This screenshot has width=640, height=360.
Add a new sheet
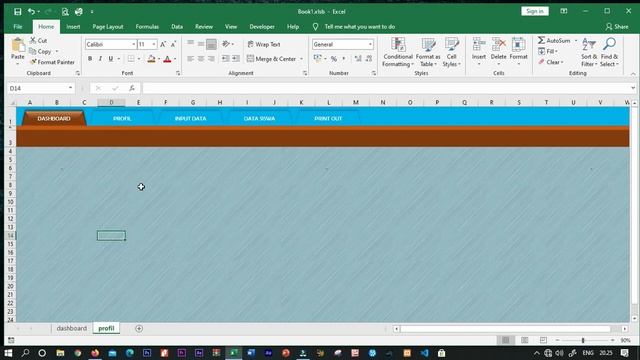(139, 328)
